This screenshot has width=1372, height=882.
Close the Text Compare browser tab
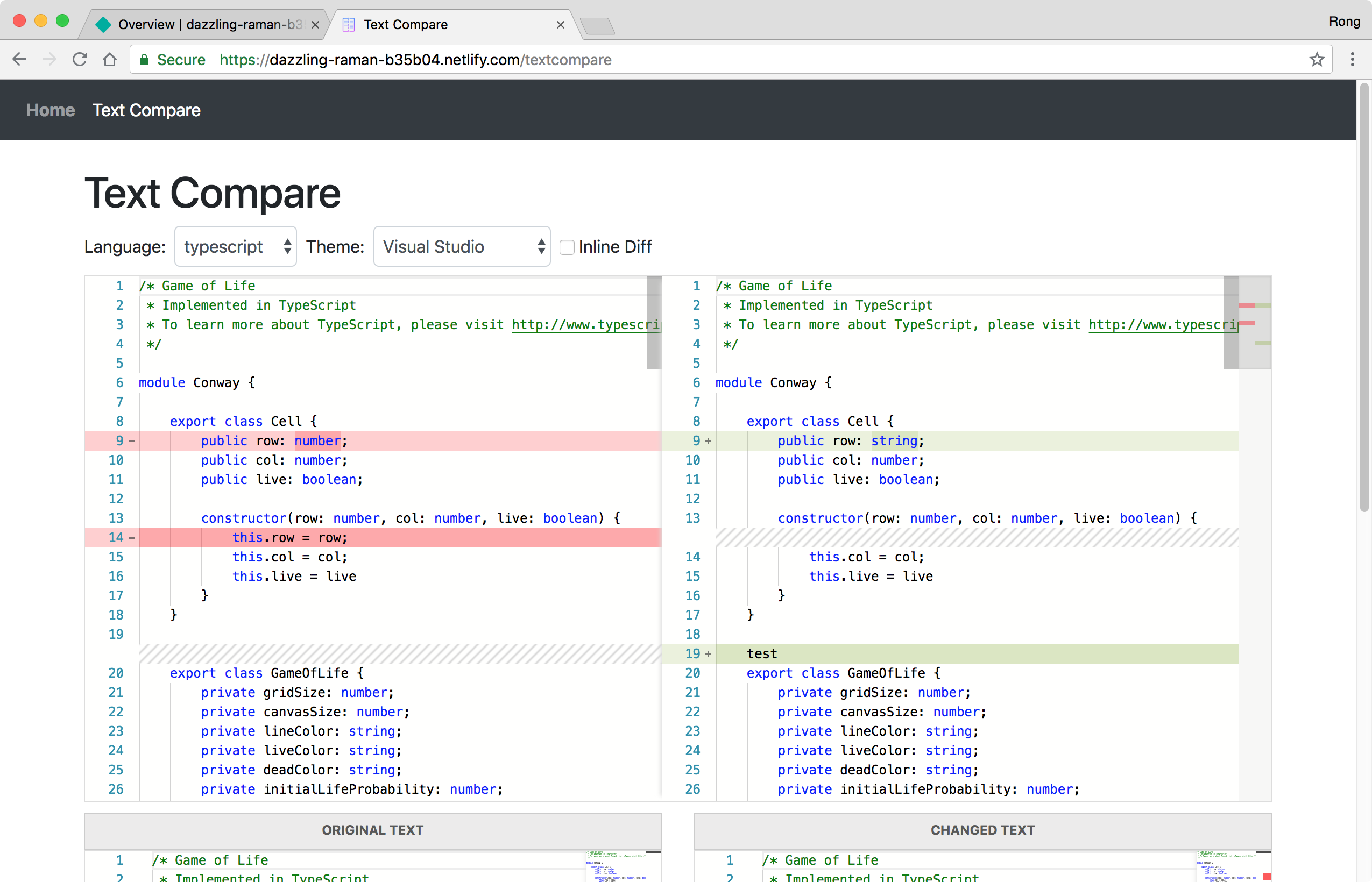(x=560, y=25)
